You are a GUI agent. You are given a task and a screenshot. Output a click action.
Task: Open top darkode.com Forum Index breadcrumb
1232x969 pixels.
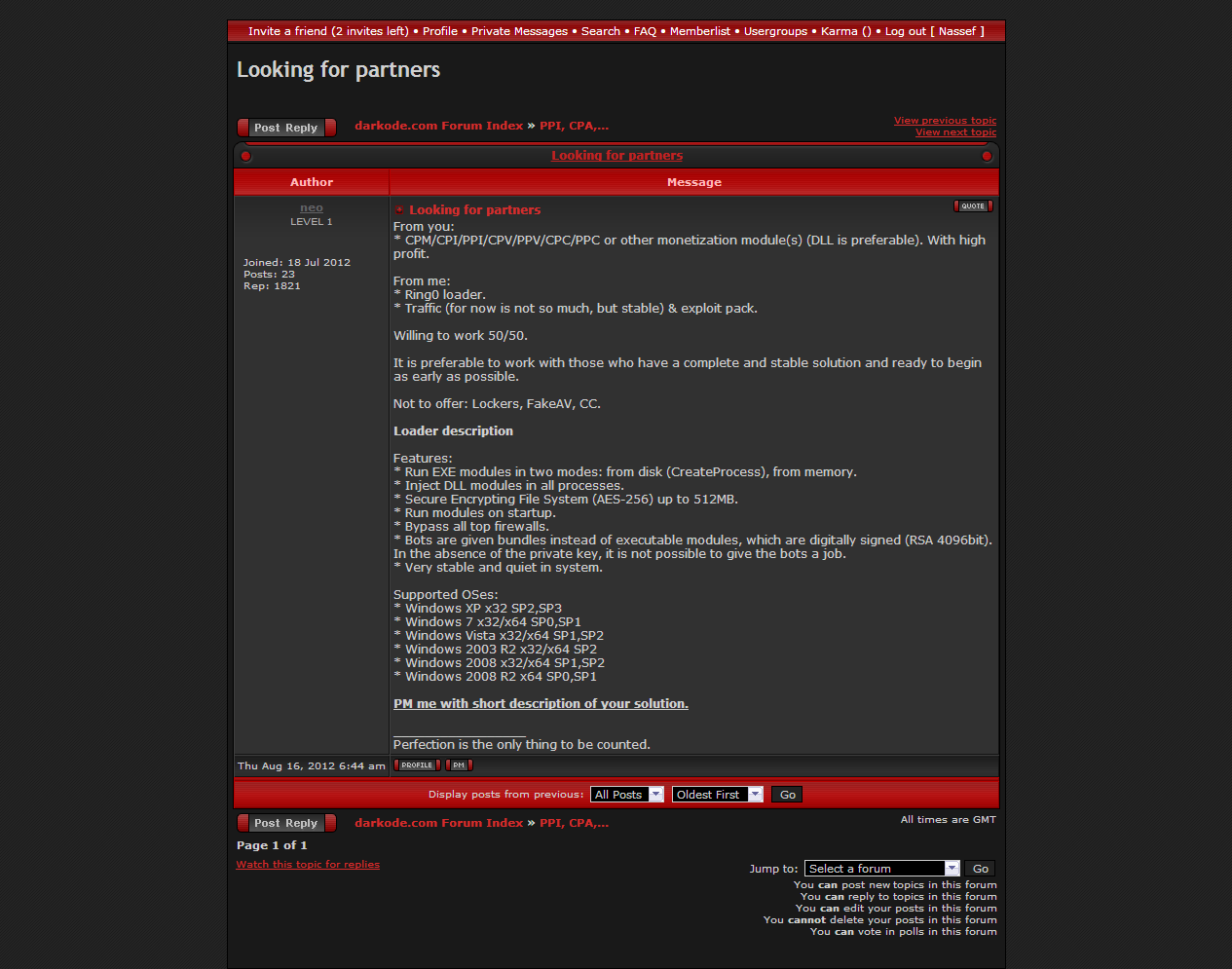click(x=438, y=126)
